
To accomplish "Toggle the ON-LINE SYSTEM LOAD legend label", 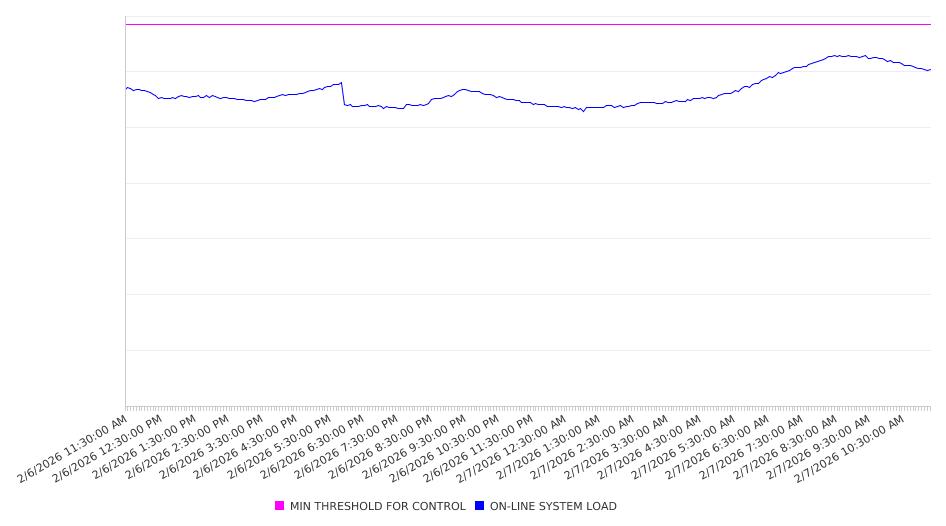I will [552, 506].
